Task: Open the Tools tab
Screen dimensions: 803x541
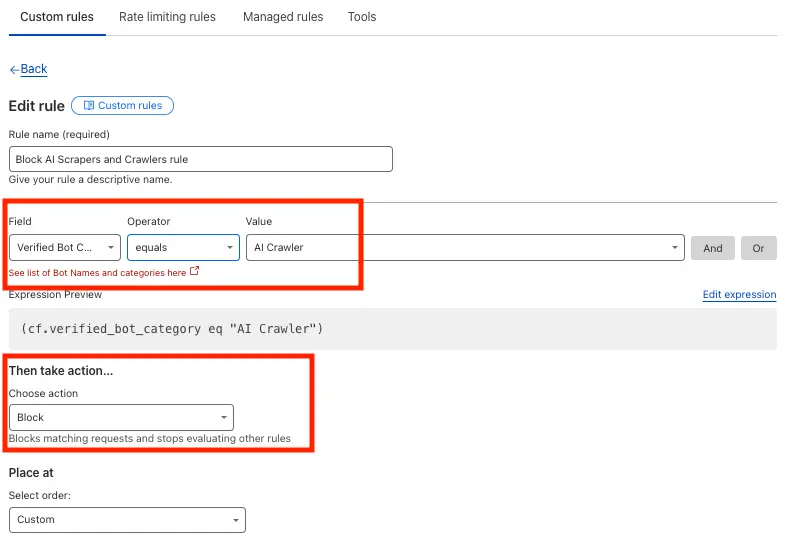Action: (362, 17)
